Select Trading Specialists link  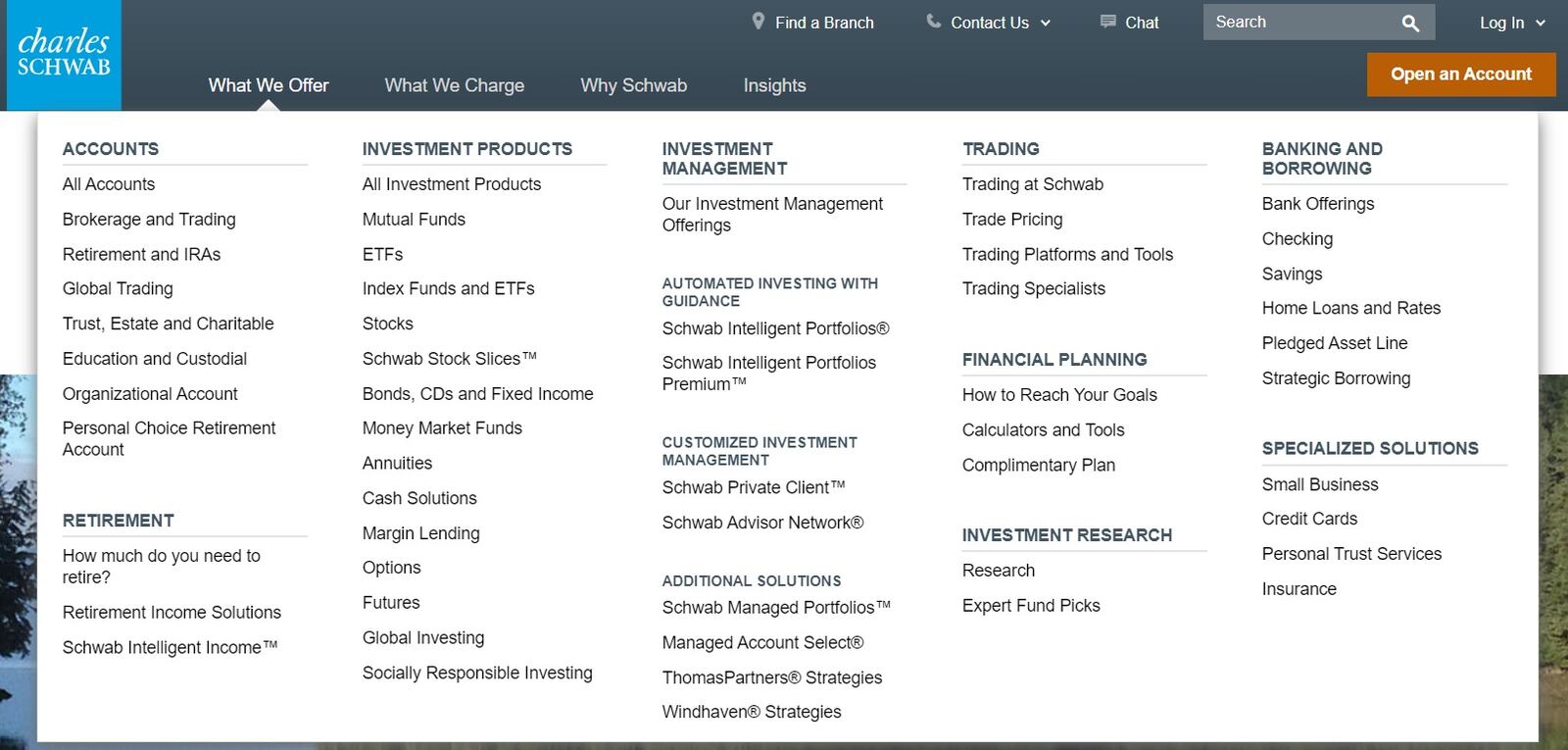tap(1034, 288)
